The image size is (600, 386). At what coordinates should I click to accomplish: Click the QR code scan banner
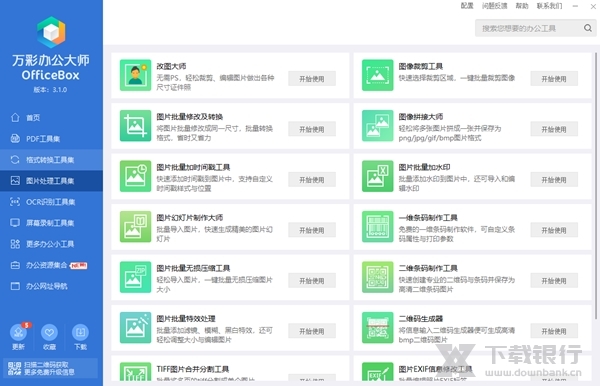[51, 368]
